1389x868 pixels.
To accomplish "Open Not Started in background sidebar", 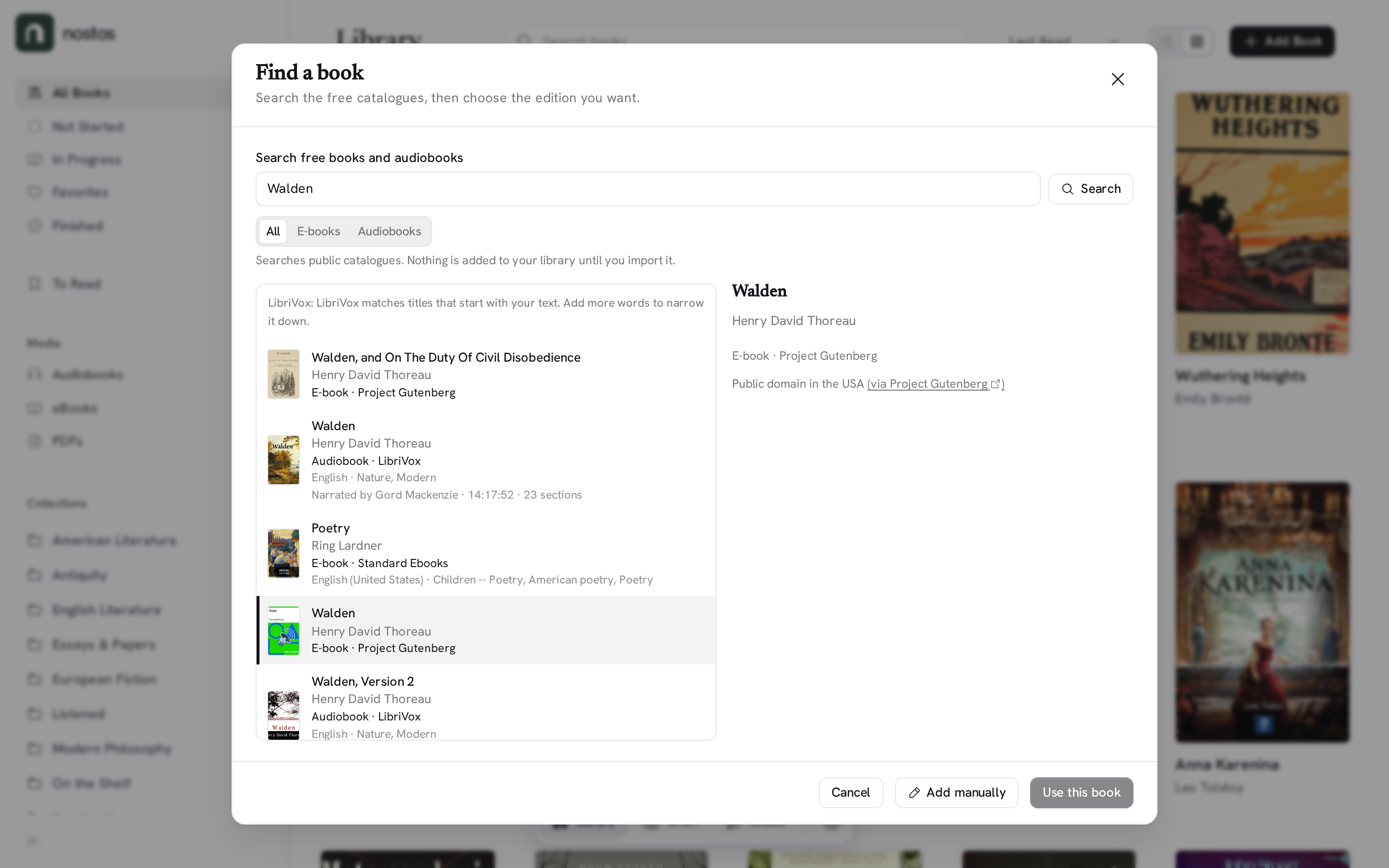I will tap(88, 127).
